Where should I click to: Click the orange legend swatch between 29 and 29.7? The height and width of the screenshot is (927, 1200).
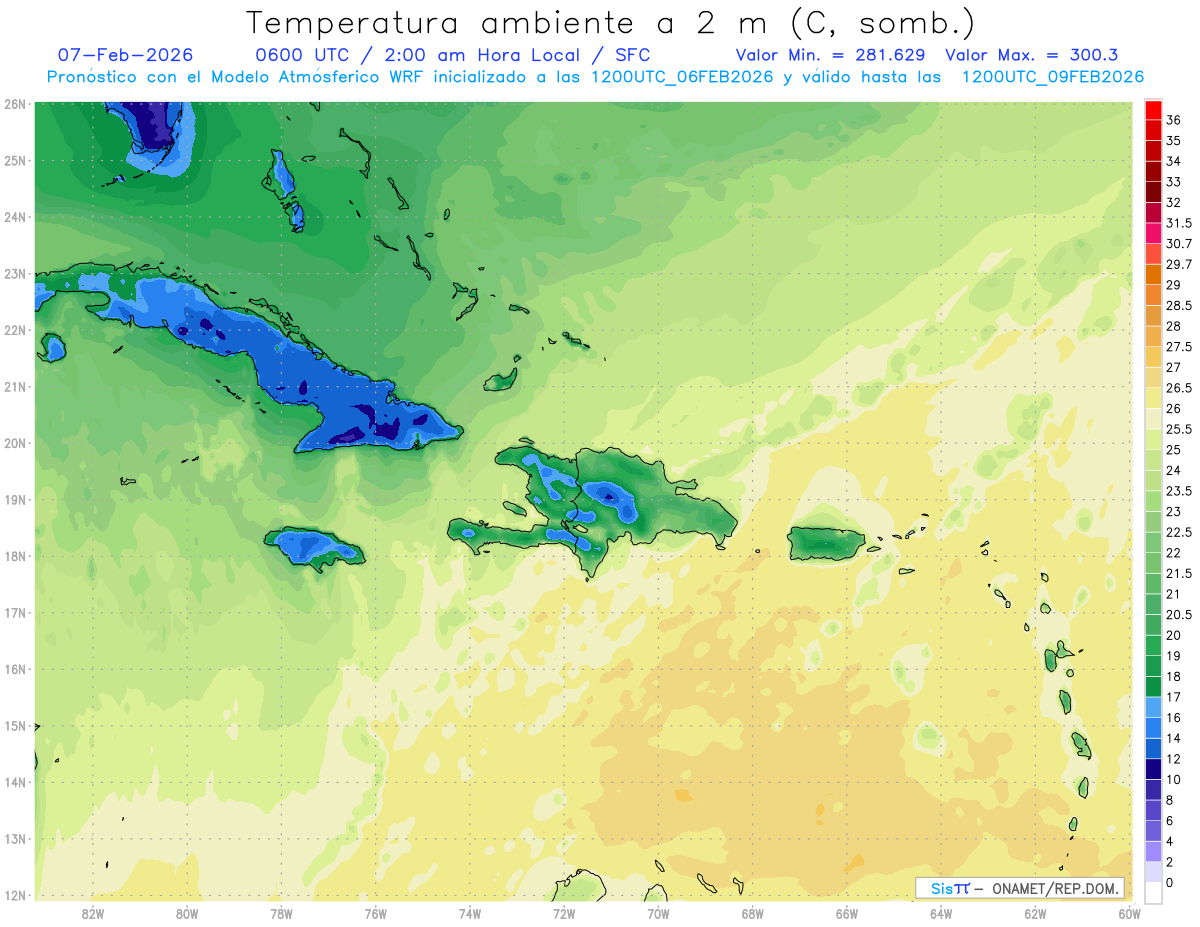tap(1153, 274)
